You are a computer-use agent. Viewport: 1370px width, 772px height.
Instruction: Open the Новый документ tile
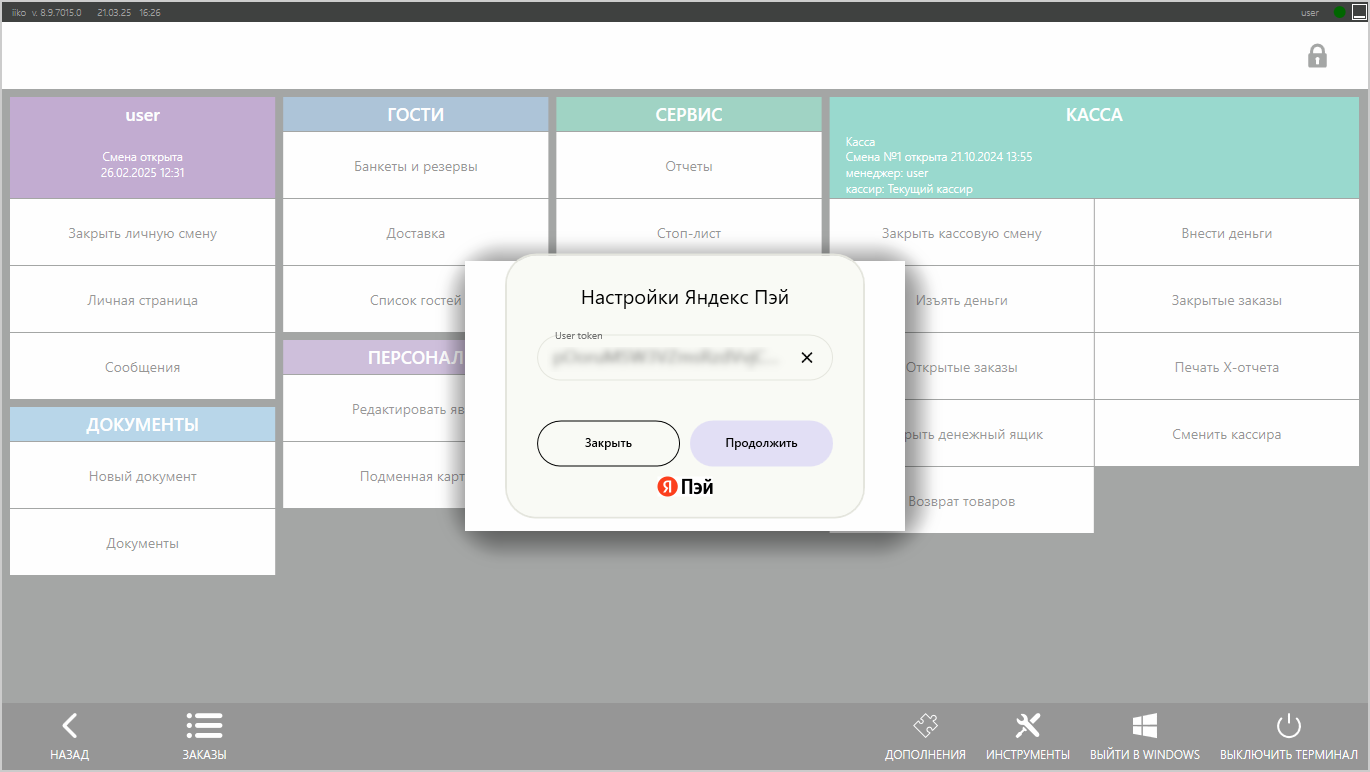tap(142, 476)
